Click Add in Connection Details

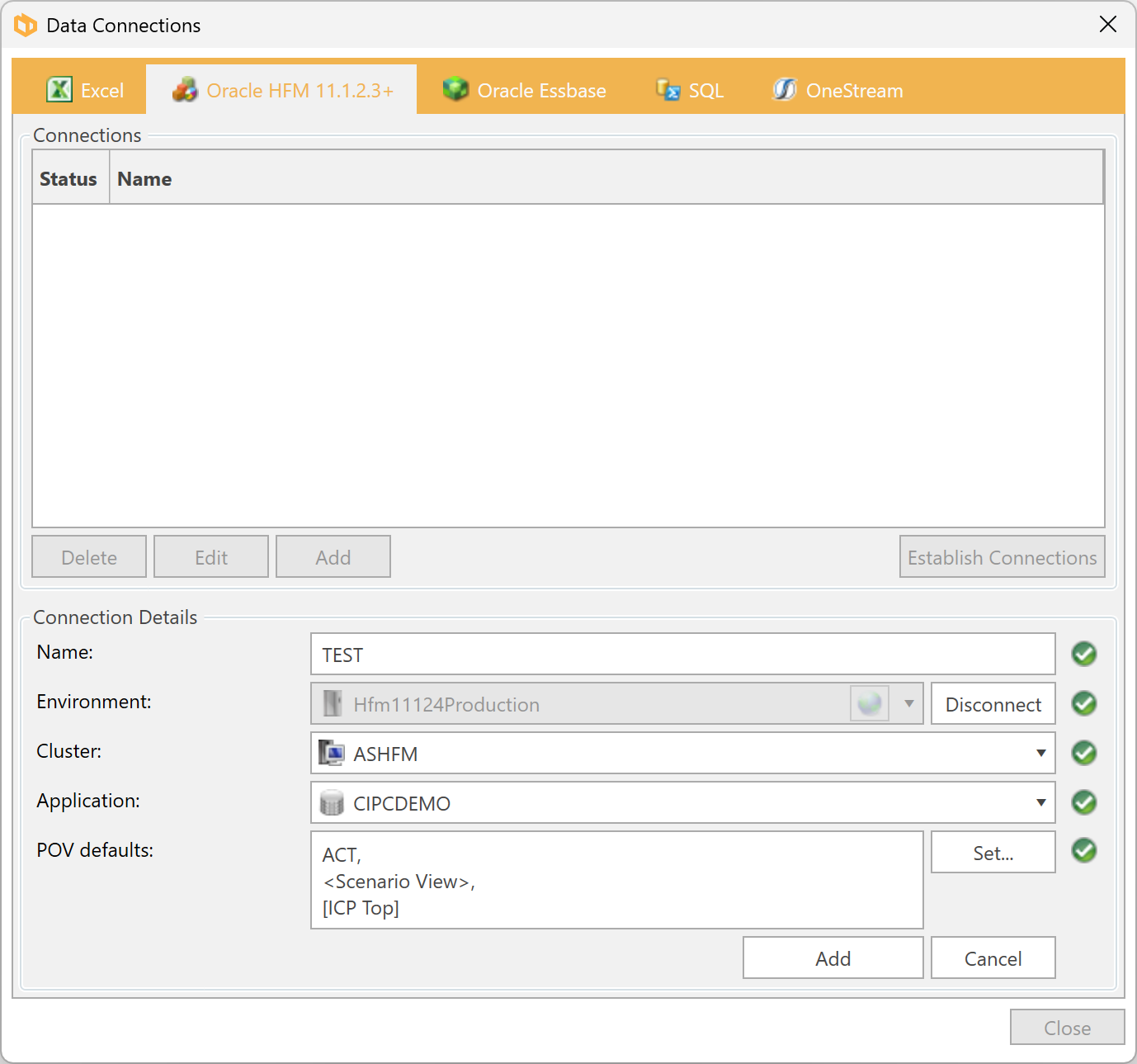833,958
